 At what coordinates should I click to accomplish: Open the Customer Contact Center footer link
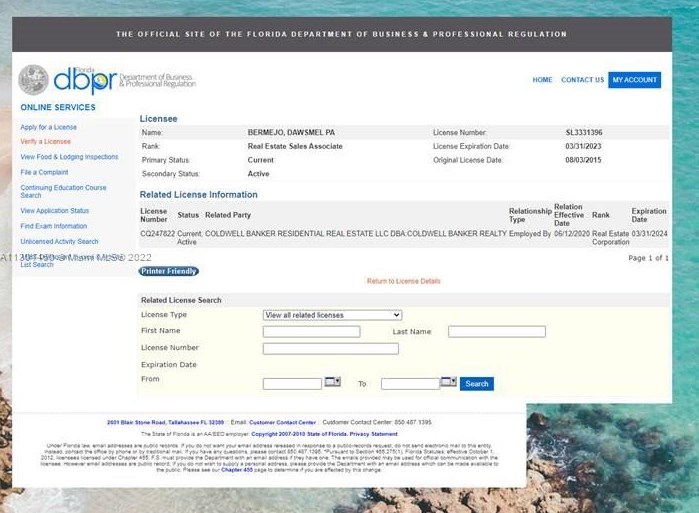click(x=282, y=423)
